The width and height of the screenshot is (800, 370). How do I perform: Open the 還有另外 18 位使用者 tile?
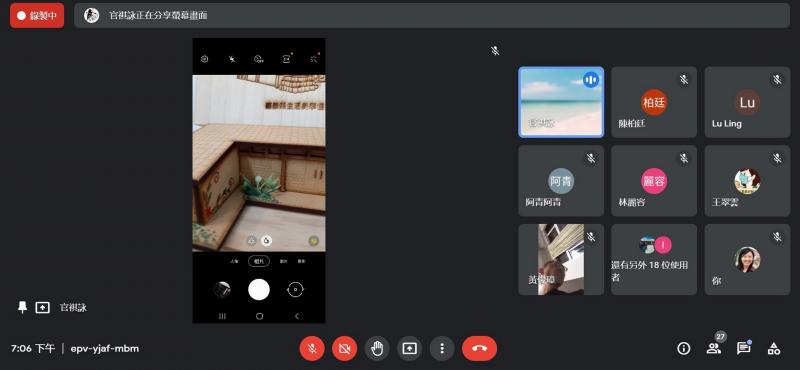pos(654,259)
